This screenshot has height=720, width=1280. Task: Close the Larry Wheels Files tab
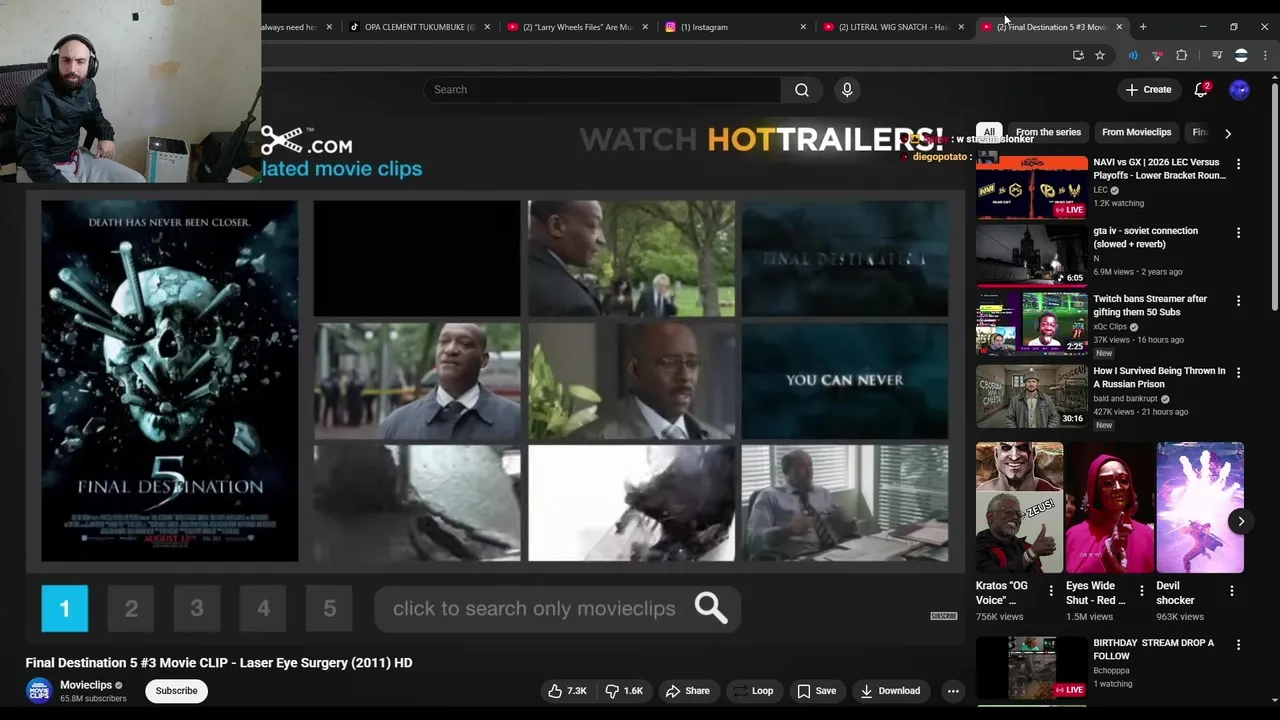[645, 27]
